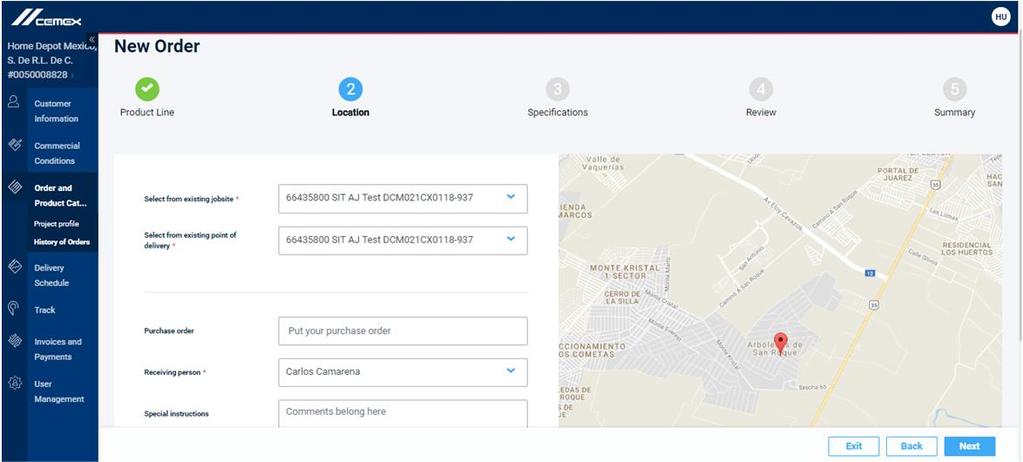Click step 5 Summary circle
The height and width of the screenshot is (462, 1023).
(954, 89)
